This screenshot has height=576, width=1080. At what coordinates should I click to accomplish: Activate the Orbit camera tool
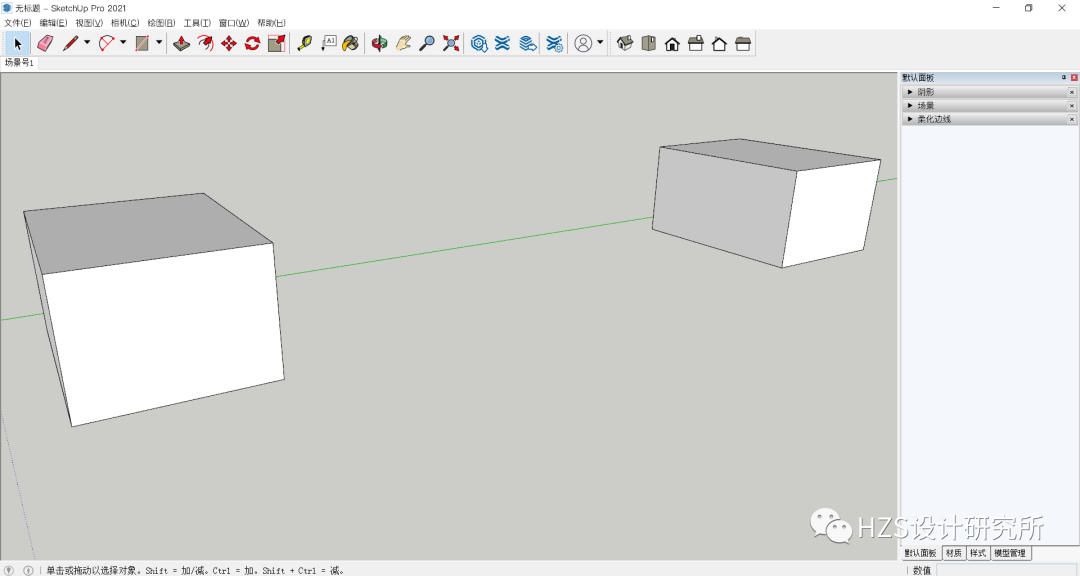[x=380, y=43]
